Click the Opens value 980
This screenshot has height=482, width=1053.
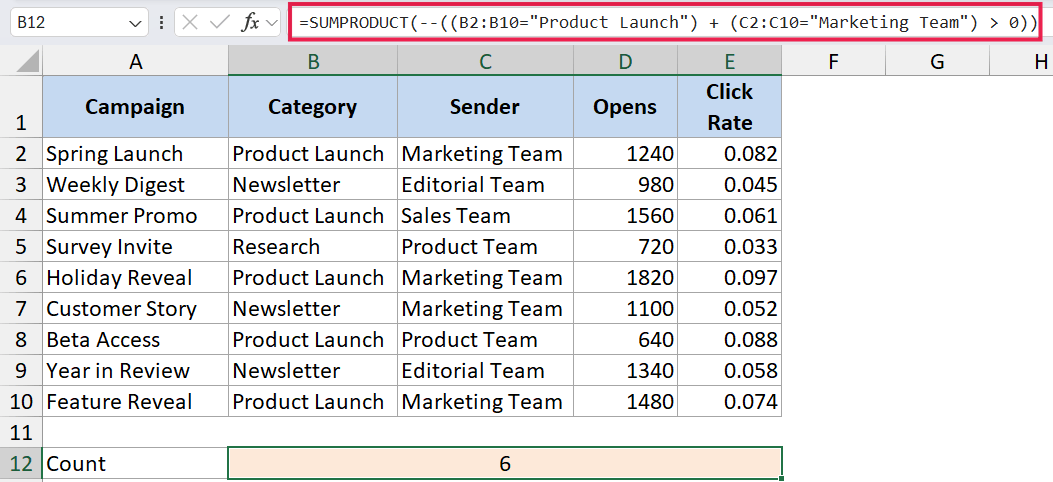coord(626,185)
